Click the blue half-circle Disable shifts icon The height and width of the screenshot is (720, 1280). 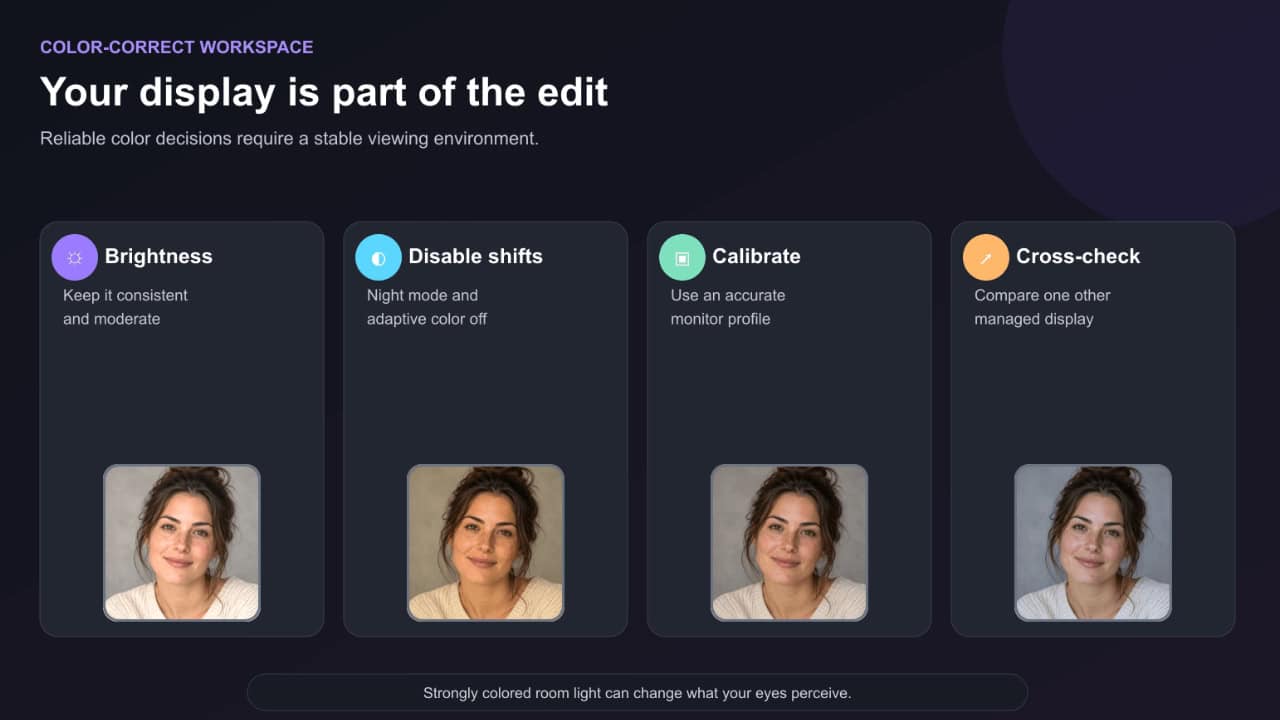[x=378, y=257]
